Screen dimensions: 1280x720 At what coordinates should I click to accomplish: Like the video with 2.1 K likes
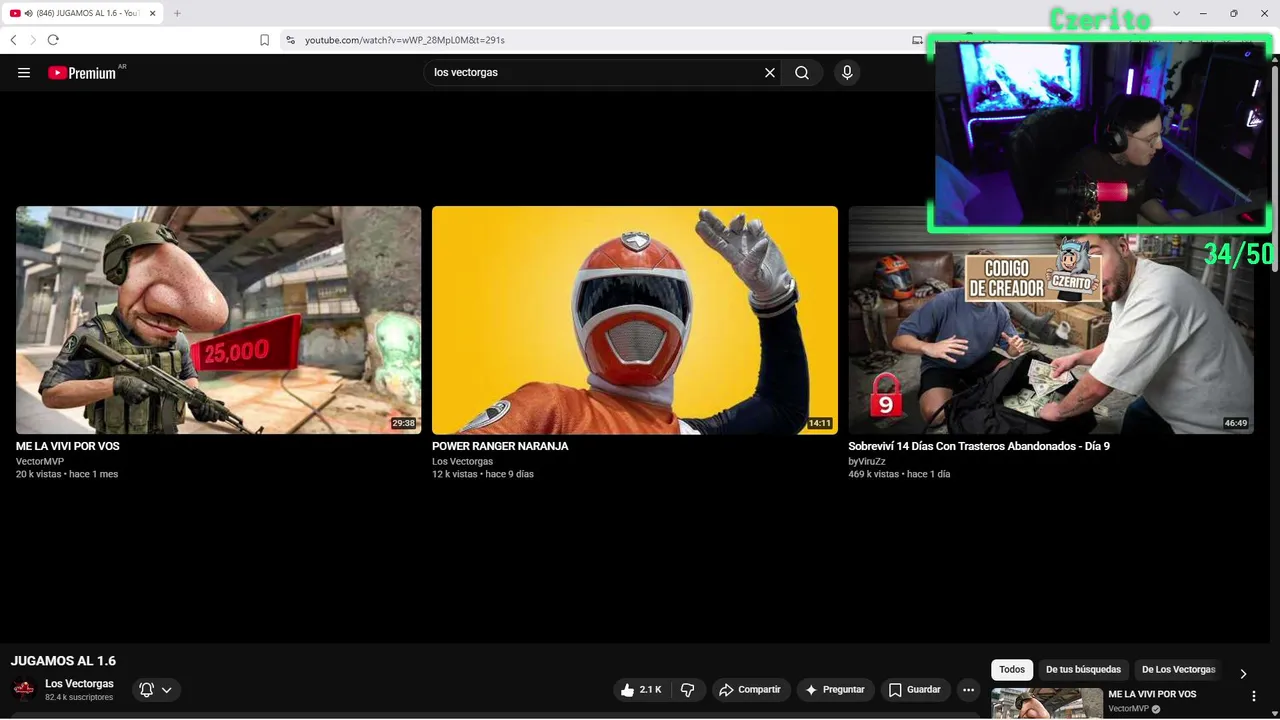click(641, 690)
